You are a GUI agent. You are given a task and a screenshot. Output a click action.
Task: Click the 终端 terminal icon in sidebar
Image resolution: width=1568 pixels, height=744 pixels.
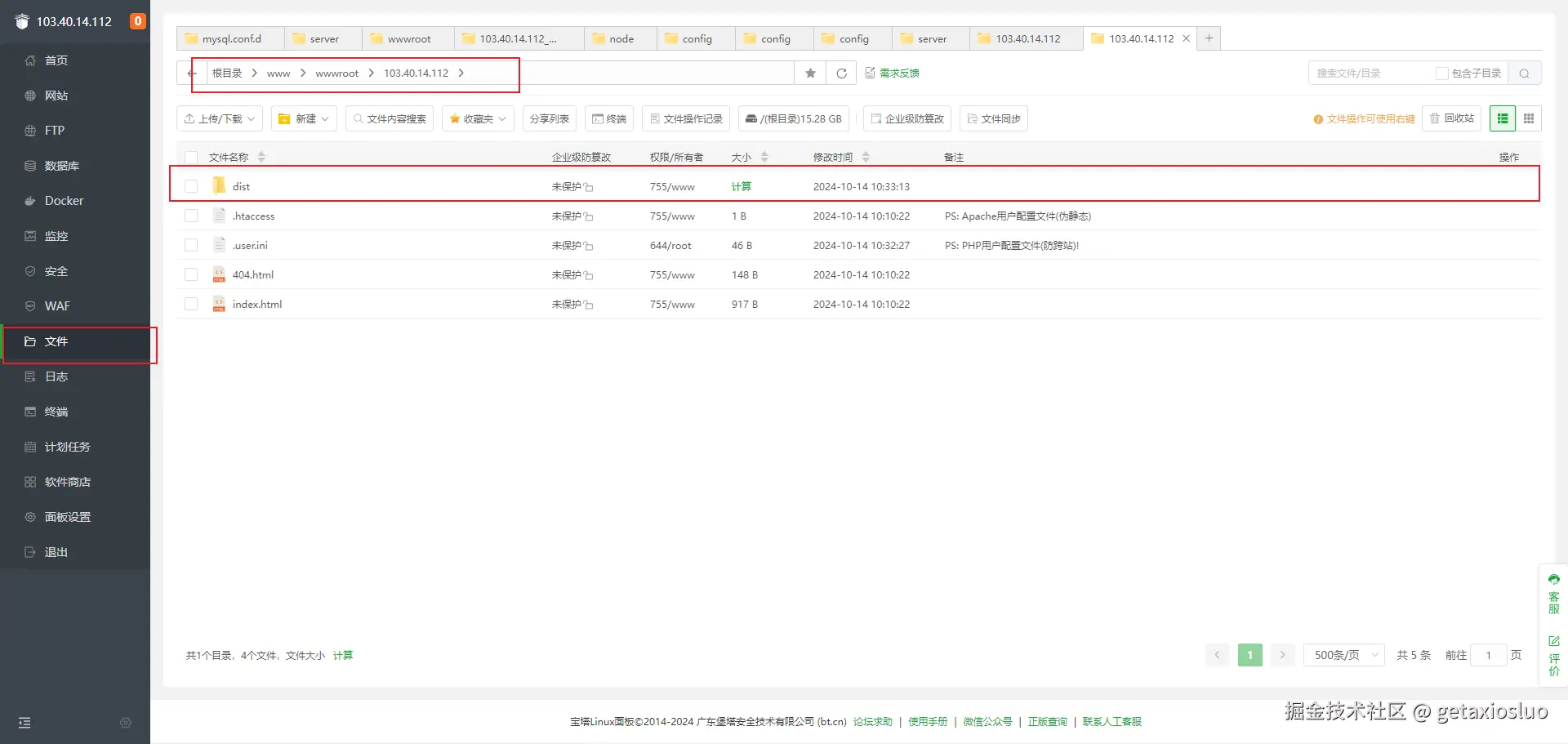click(30, 412)
